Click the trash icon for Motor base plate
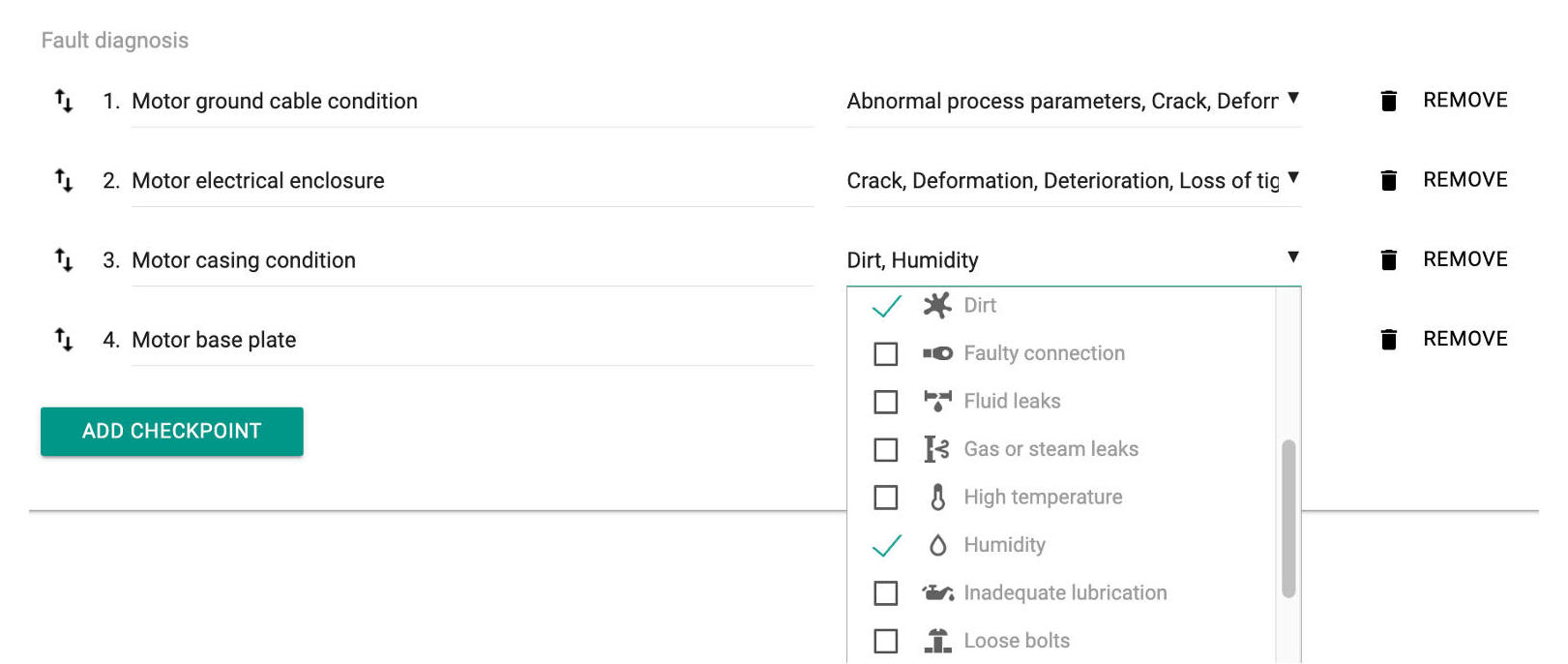Viewport: 1568px width, 664px height. [x=1388, y=339]
